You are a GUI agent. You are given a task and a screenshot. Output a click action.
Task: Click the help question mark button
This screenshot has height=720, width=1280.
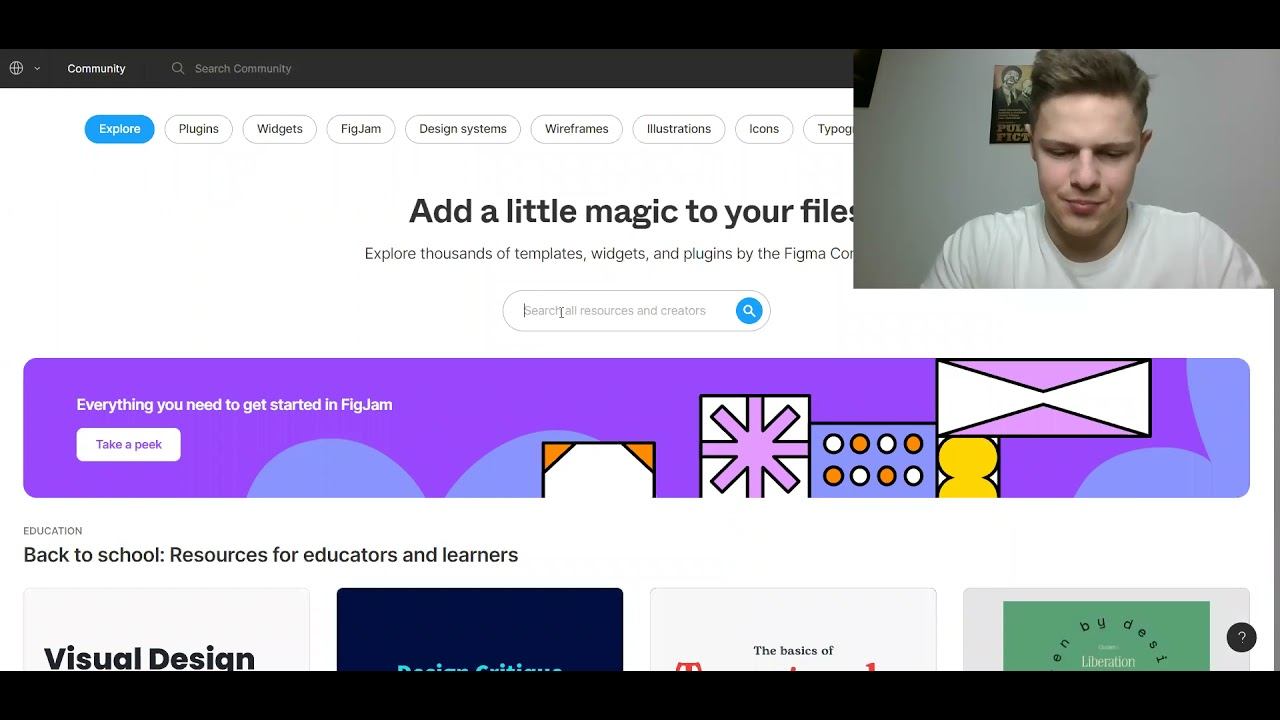point(1242,638)
